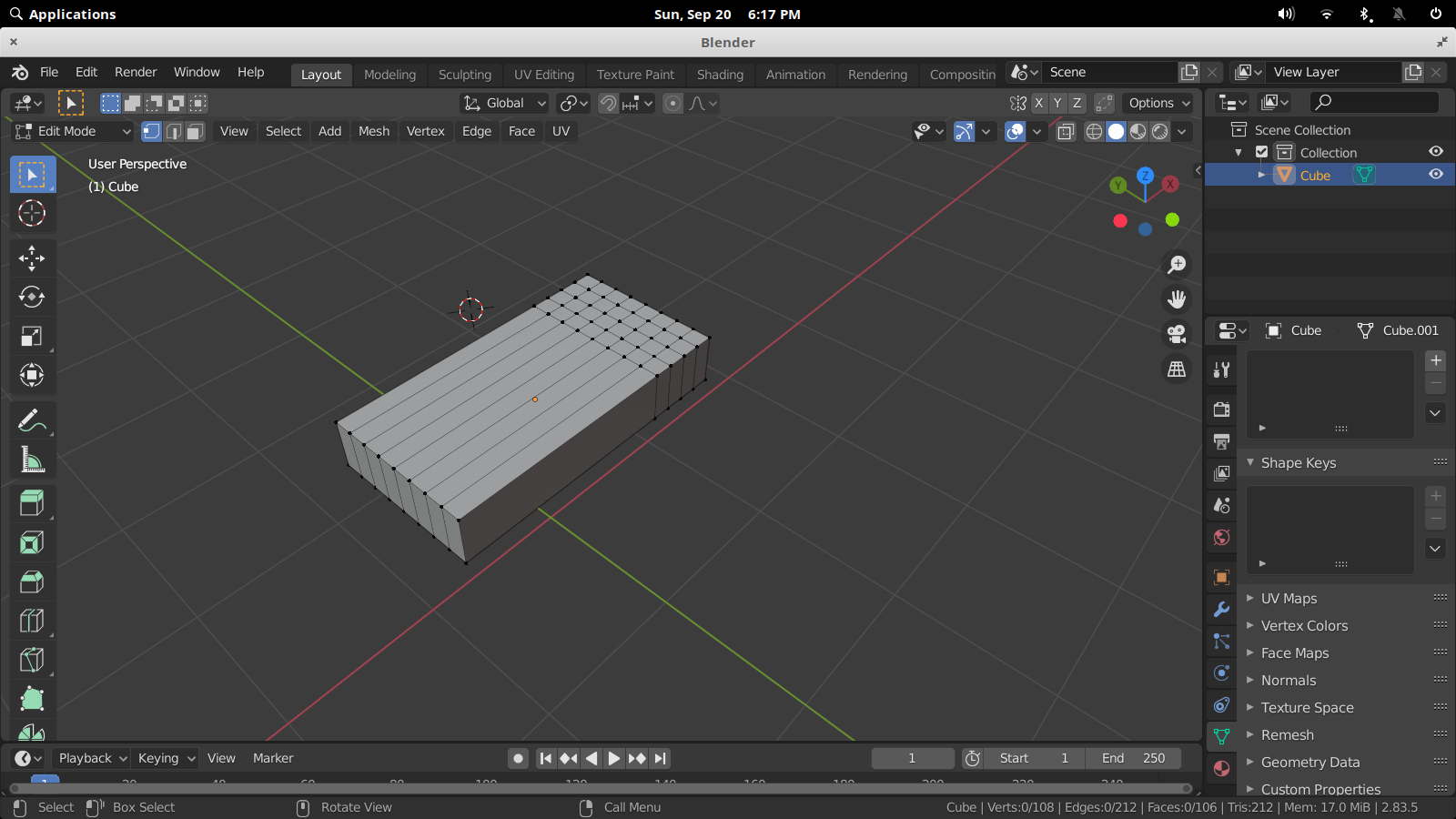Select the Cursor tool in left toolbar
Viewport: 1456px width, 819px height.
click(32, 213)
